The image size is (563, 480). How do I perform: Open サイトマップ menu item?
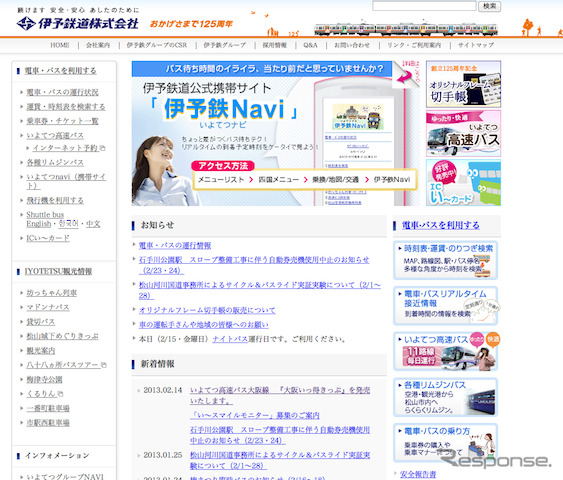click(x=476, y=45)
